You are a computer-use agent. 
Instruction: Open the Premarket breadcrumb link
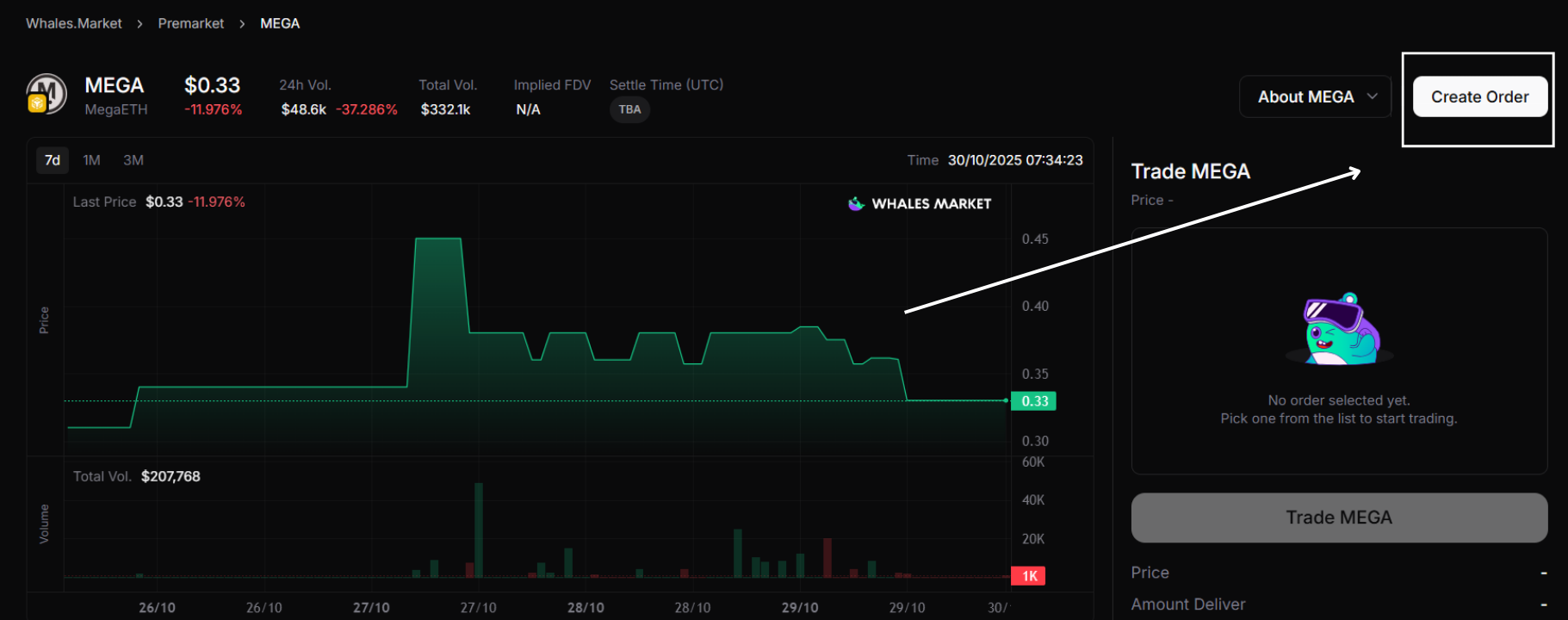click(190, 23)
